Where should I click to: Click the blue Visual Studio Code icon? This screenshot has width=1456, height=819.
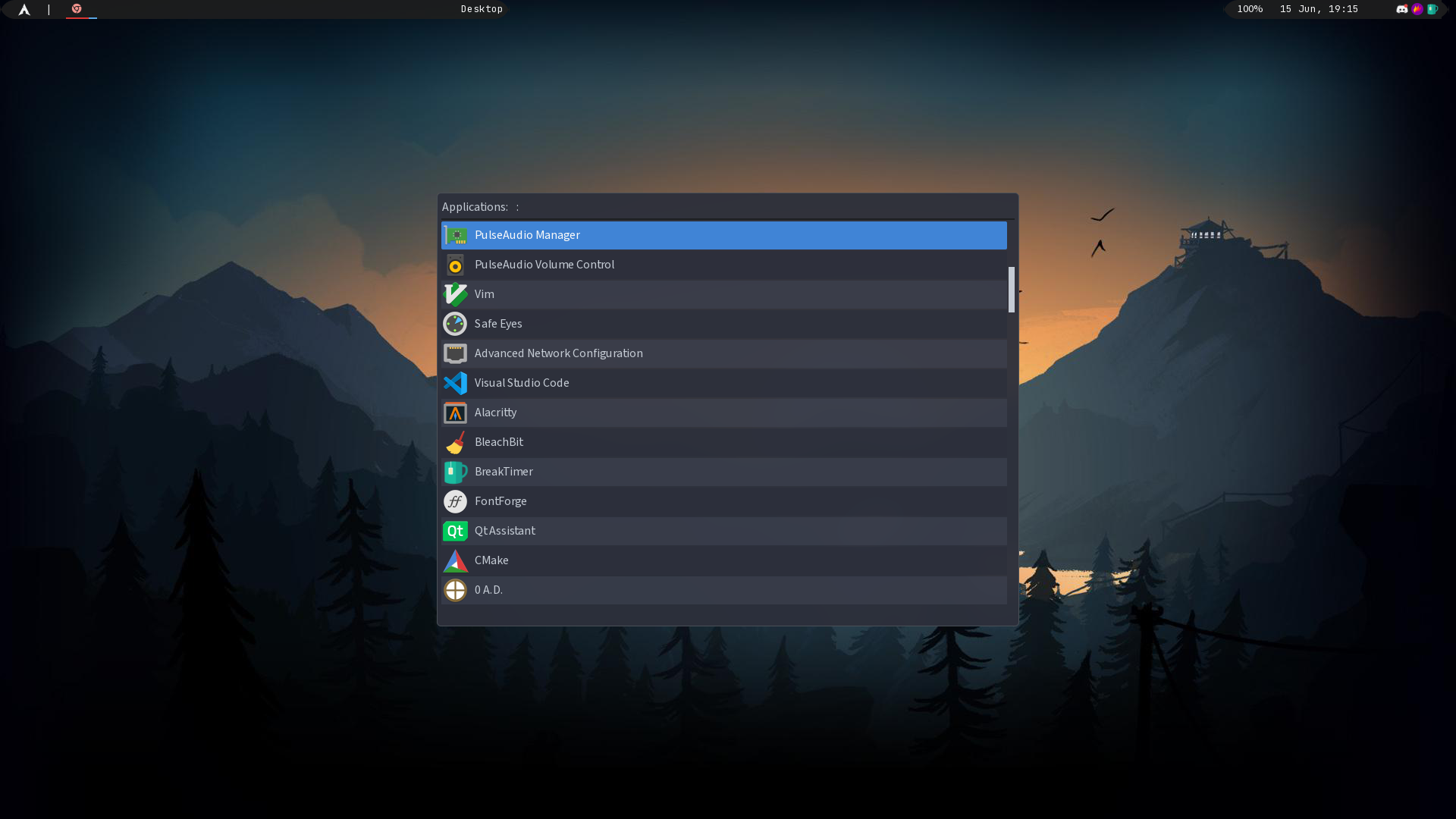(455, 383)
